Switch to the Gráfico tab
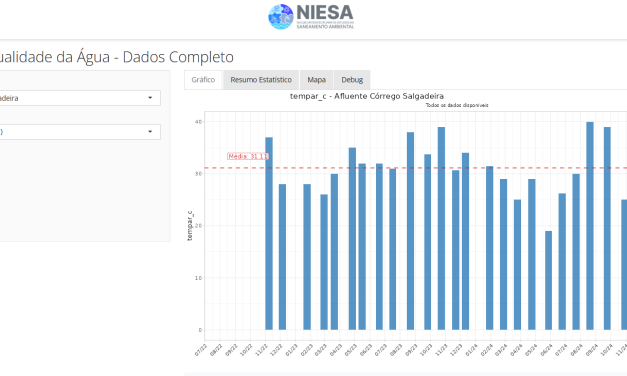Viewport: 627px width, 376px height. (203, 80)
